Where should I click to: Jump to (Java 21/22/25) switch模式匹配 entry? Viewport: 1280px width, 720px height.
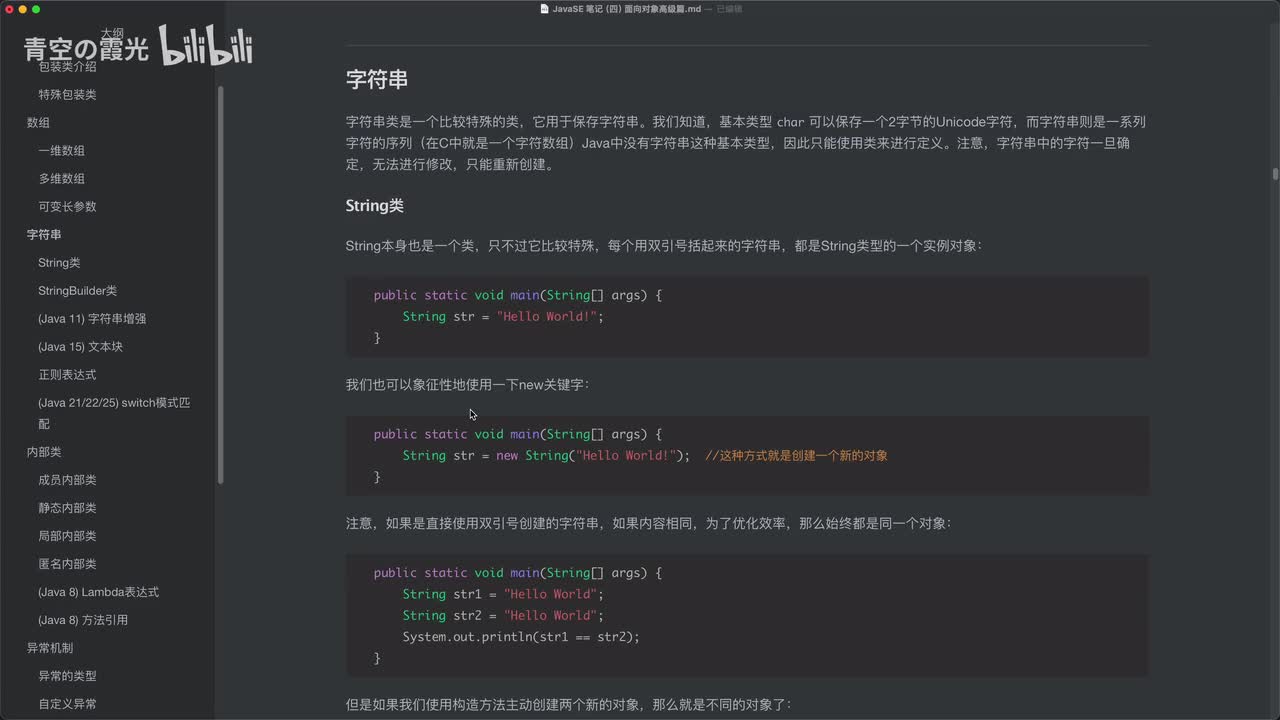click(x=114, y=413)
